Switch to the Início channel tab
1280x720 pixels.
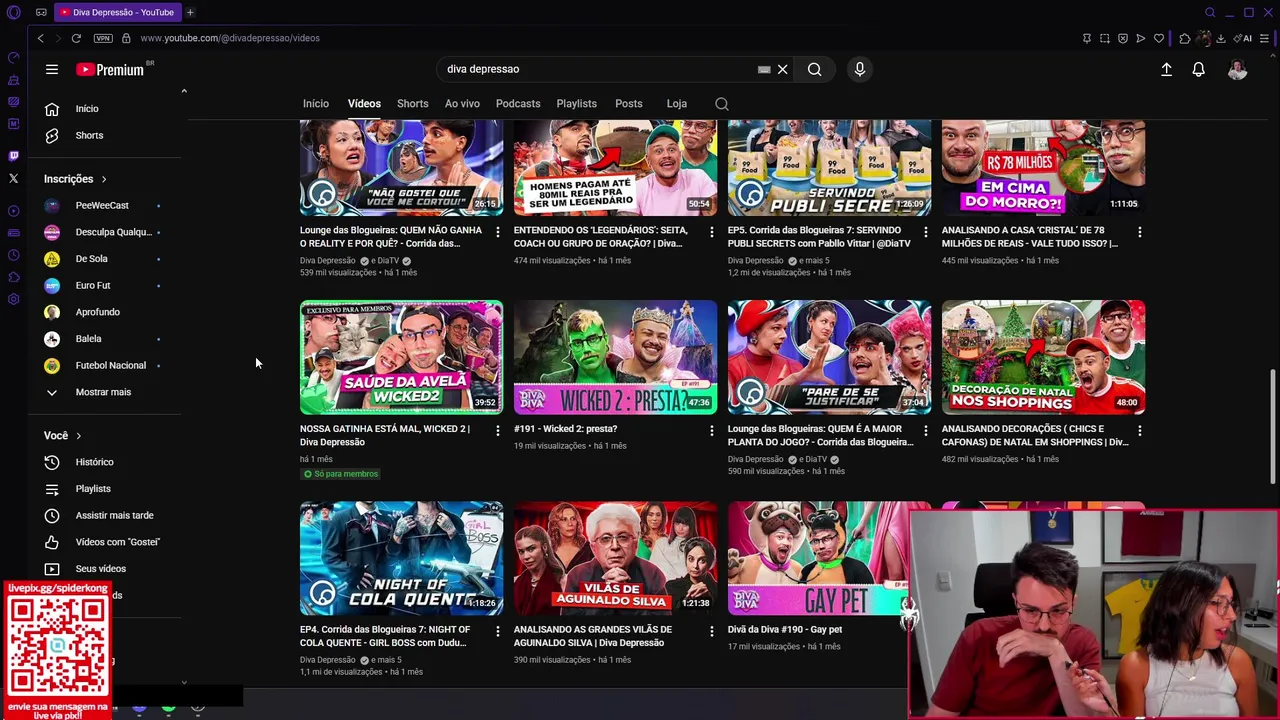[x=315, y=104]
